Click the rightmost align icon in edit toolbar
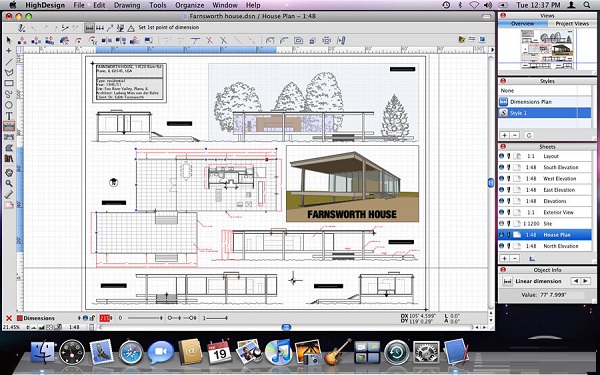 (x=341, y=40)
